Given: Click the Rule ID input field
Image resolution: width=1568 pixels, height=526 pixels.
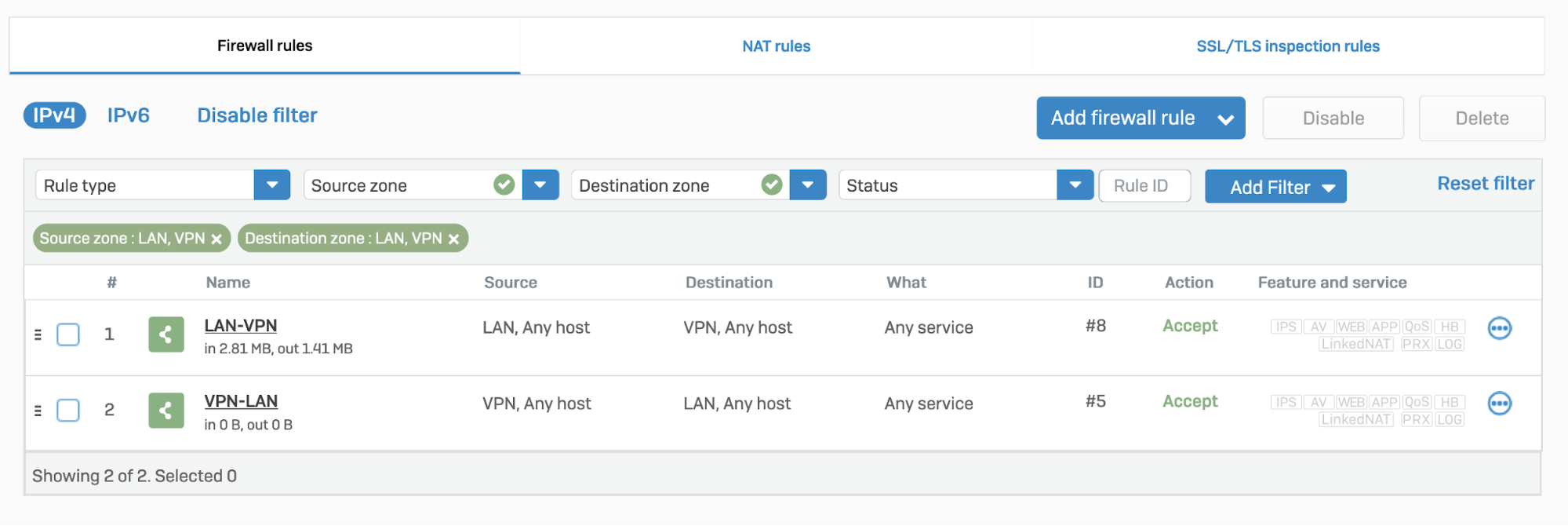Looking at the screenshot, I should click(1144, 186).
